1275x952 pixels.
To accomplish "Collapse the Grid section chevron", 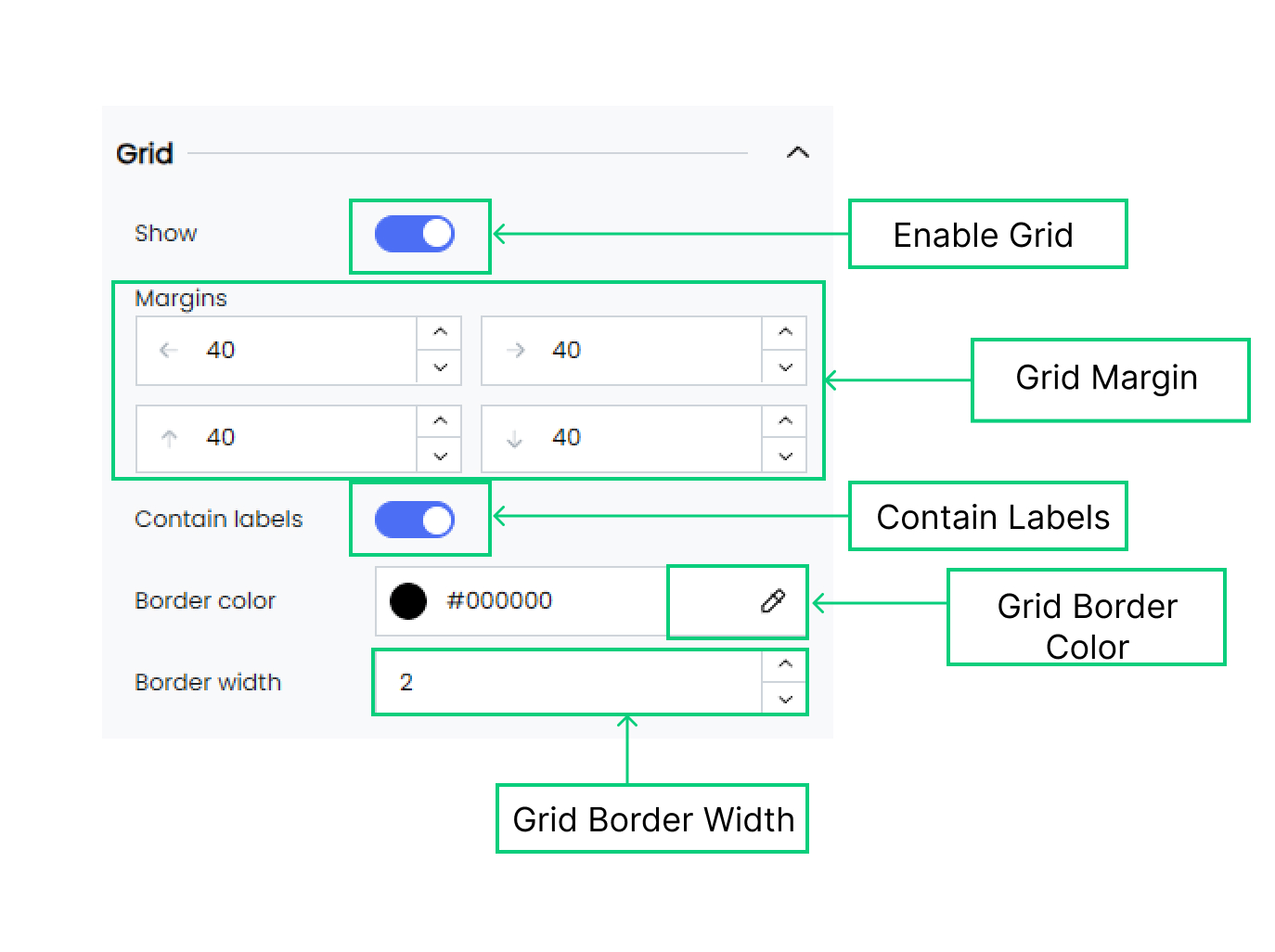I will click(797, 153).
